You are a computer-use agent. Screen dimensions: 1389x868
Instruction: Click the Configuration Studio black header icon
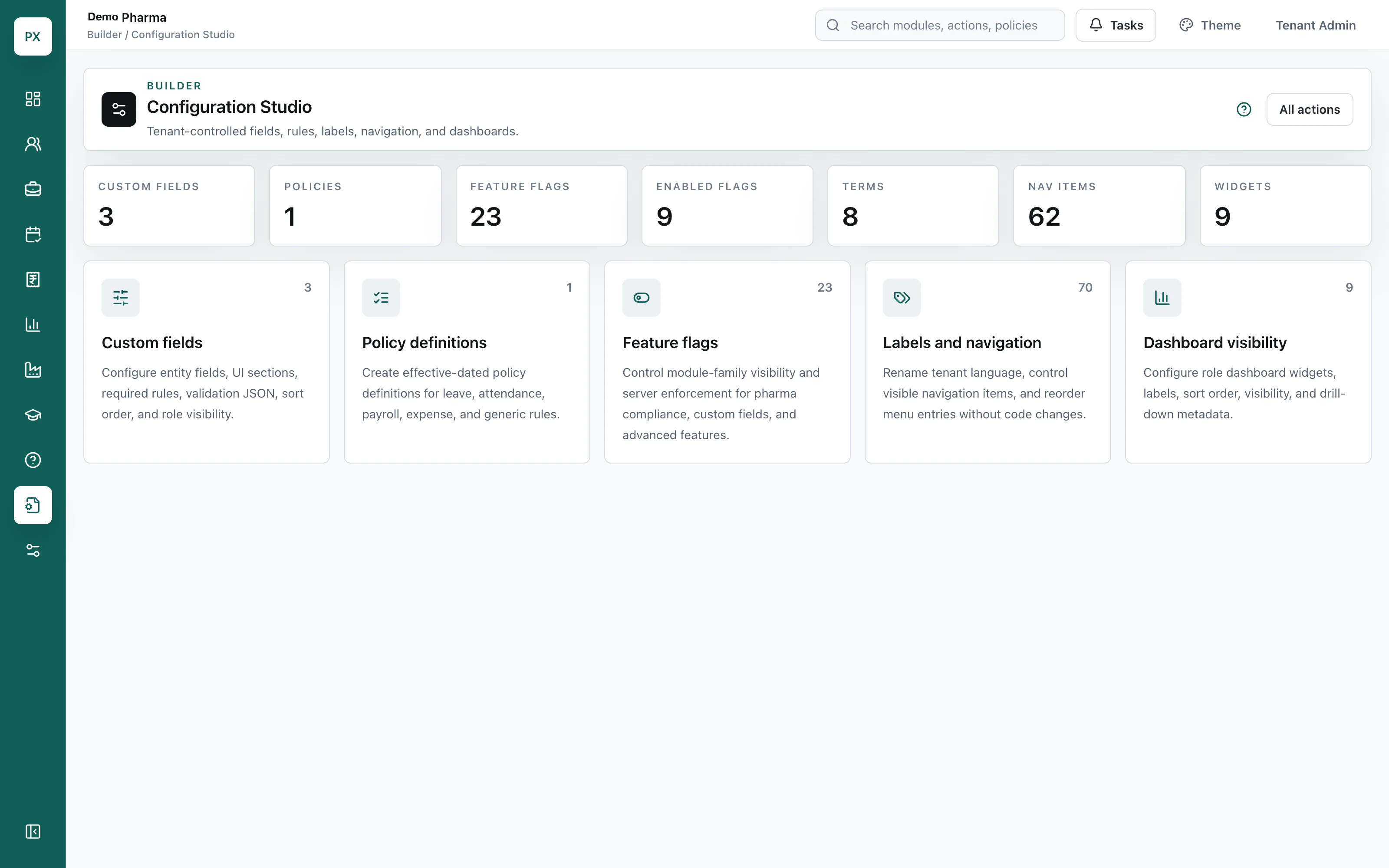pos(119,109)
